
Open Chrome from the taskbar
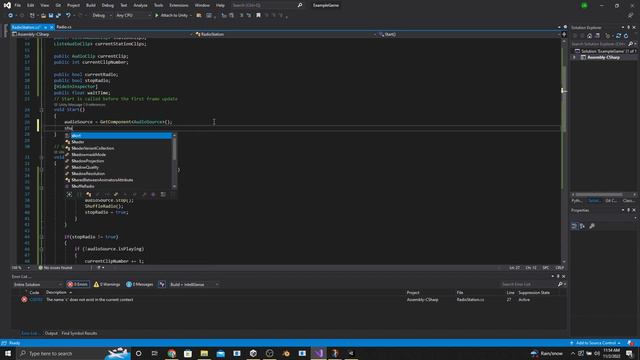pos(172,353)
